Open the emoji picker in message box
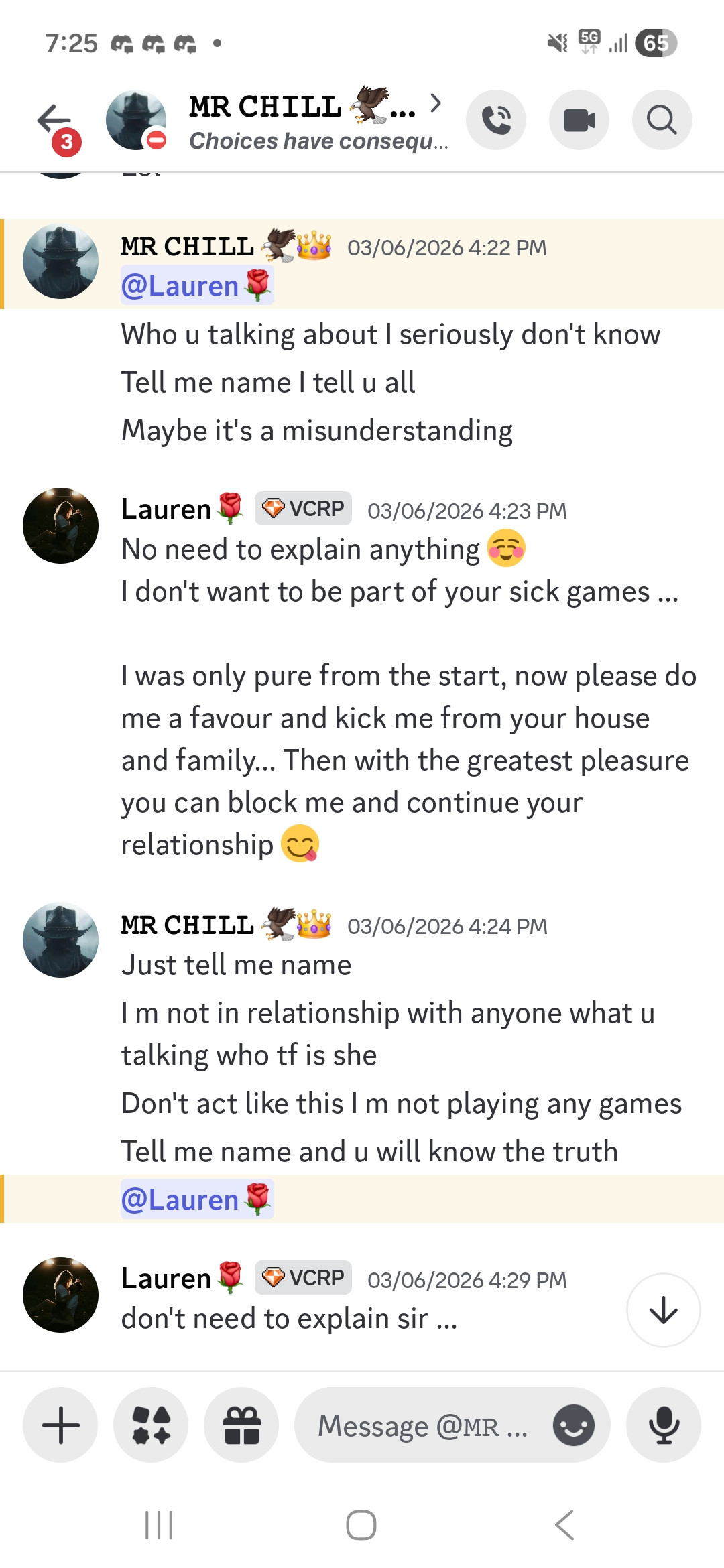The height and width of the screenshot is (1568, 724). [x=574, y=1425]
